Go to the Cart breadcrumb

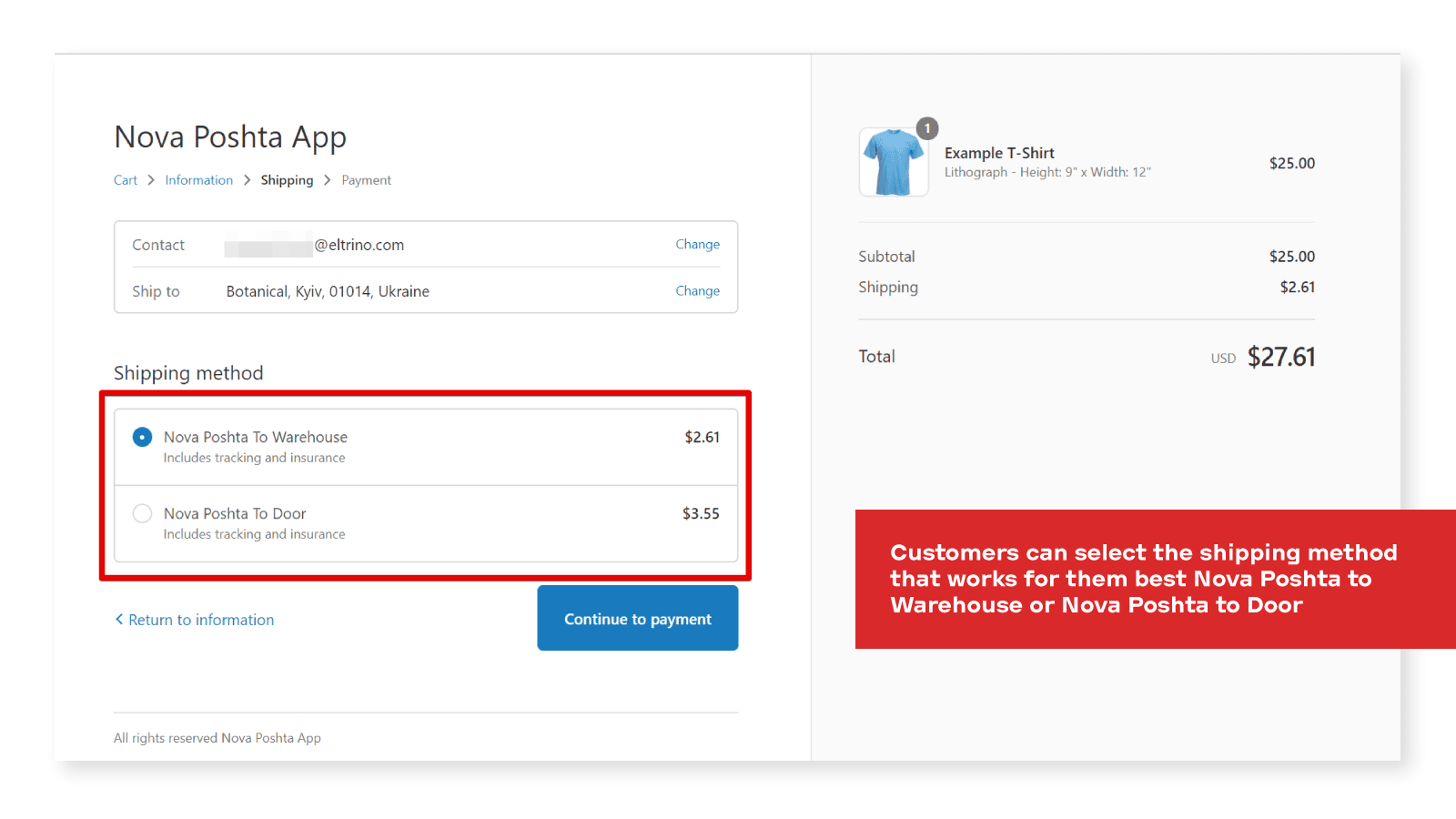pos(126,180)
